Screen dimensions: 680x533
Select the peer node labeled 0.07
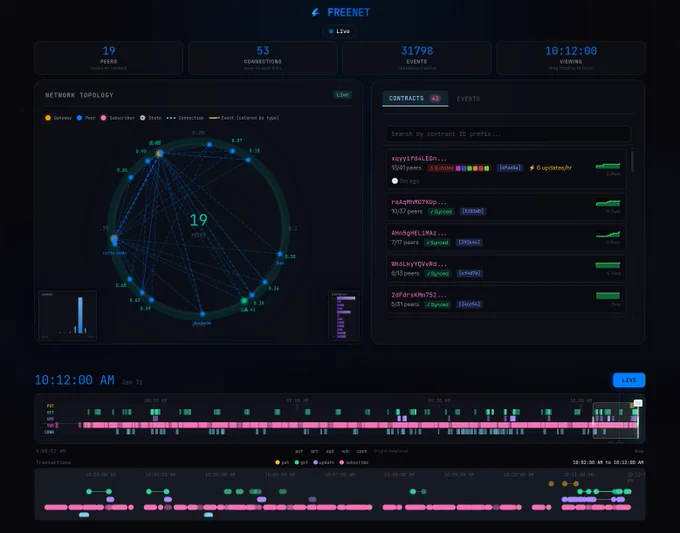coord(232,151)
